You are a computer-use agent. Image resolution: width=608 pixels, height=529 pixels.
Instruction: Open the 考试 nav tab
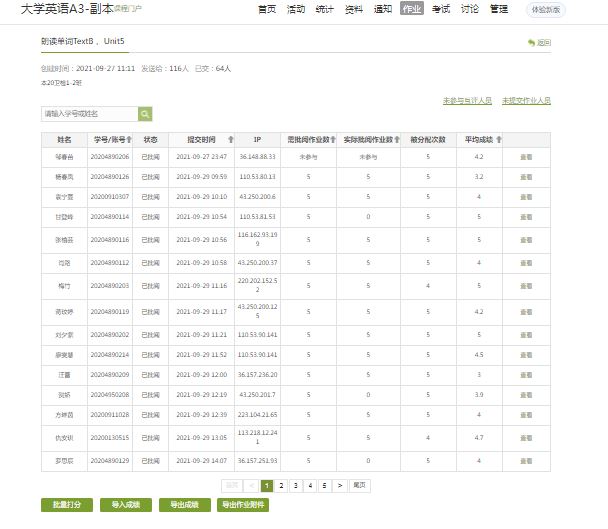click(441, 9)
